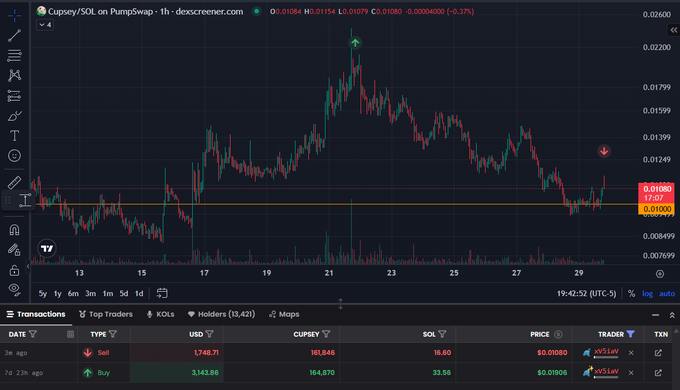Expand transactions panel with double chevron
Viewport: 680px width, 390px height.
[x=672, y=315]
